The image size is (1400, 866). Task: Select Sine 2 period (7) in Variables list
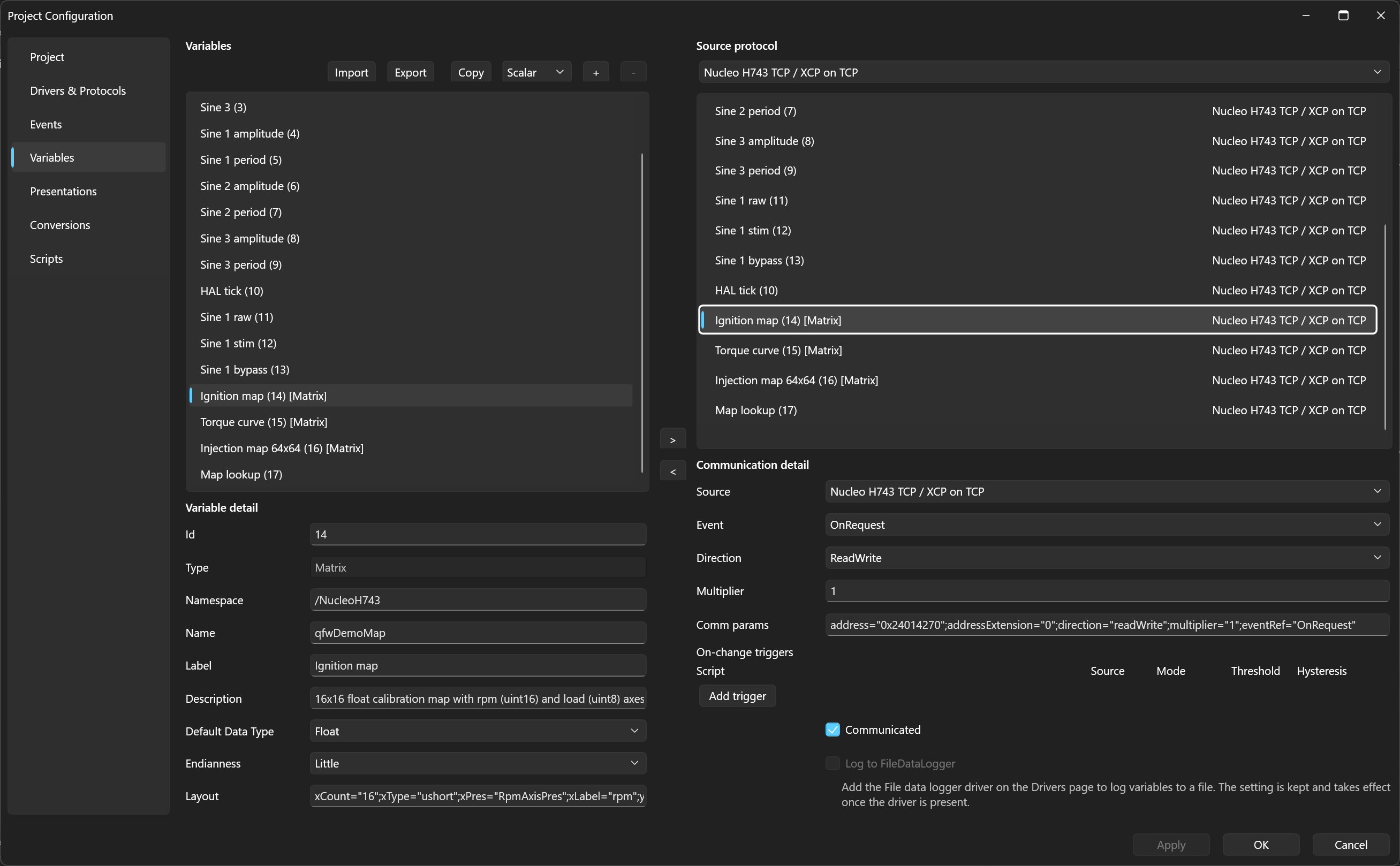tap(411, 212)
